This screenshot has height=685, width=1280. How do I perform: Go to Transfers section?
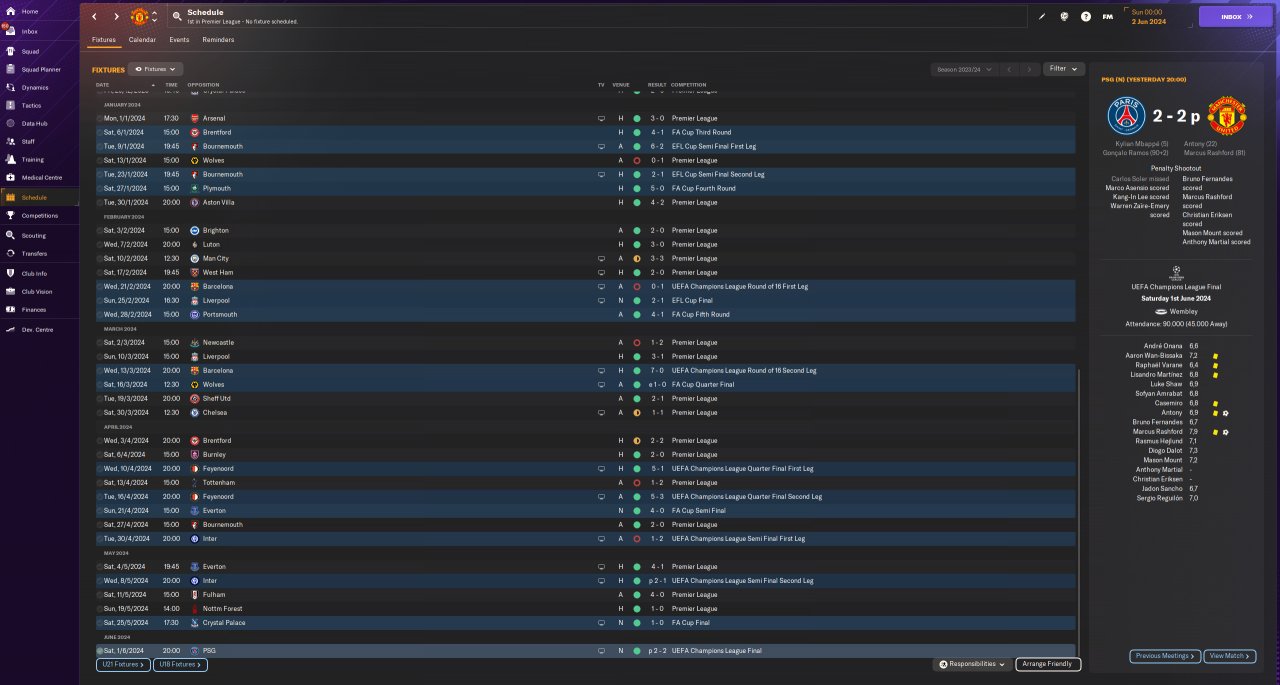pos(35,253)
